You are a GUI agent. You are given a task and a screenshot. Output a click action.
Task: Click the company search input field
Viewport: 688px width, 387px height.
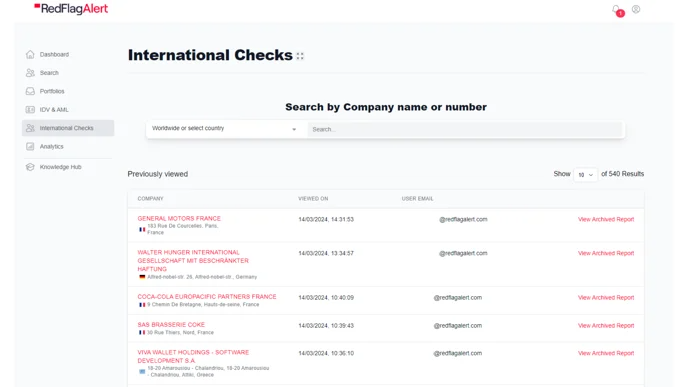coord(465,129)
